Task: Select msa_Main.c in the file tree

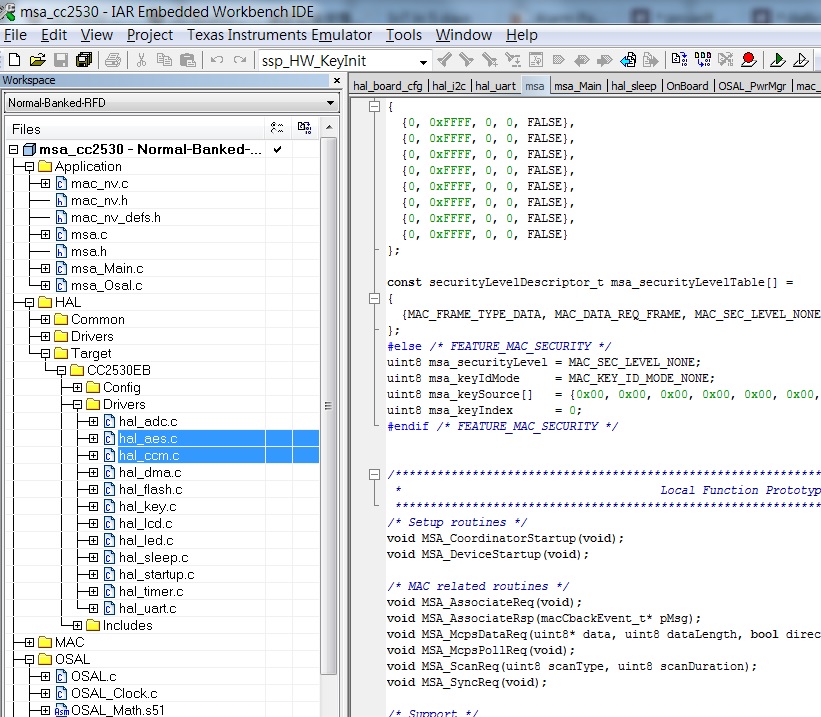Action: click(106, 268)
